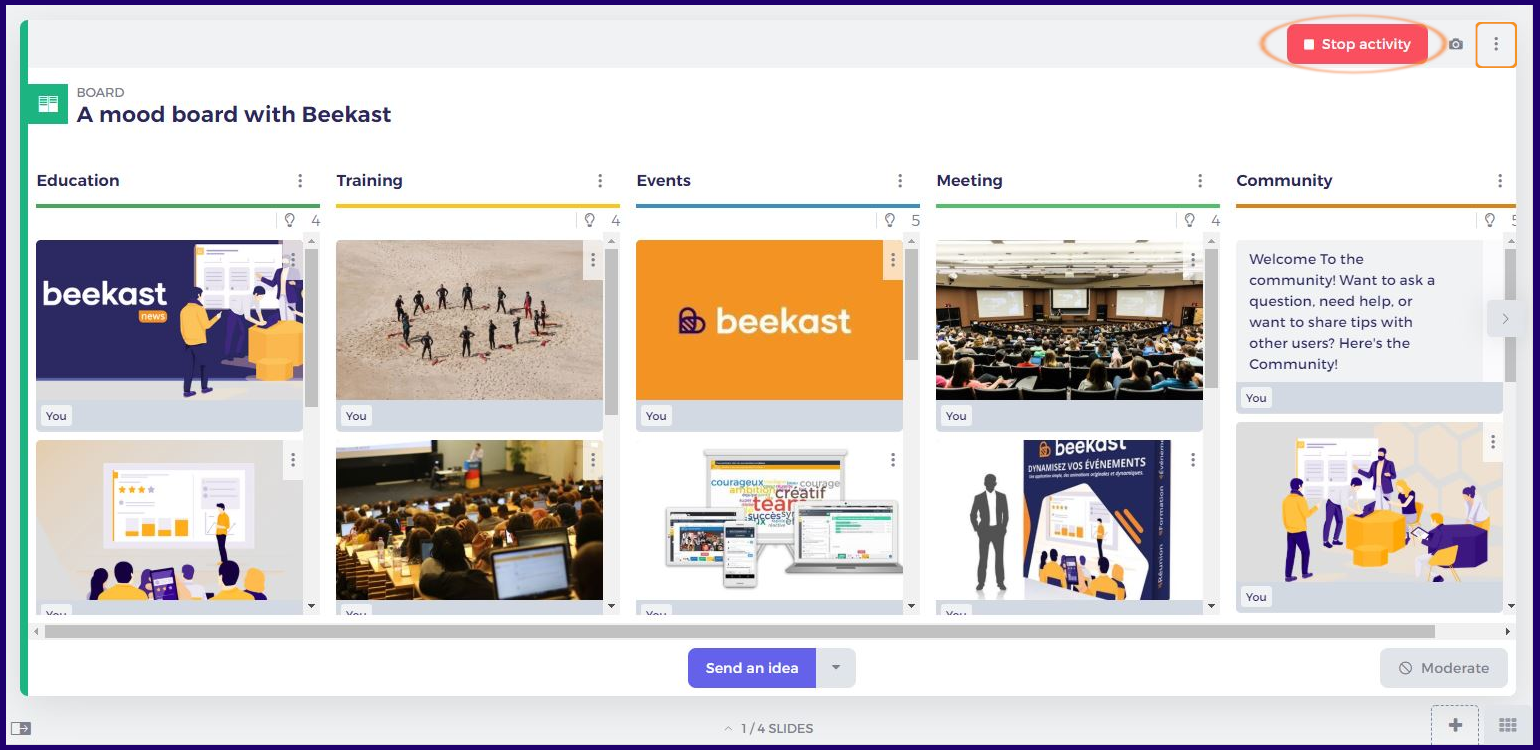1540x750 pixels.
Task: Click the camera snapshot icon
Action: tap(1456, 44)
